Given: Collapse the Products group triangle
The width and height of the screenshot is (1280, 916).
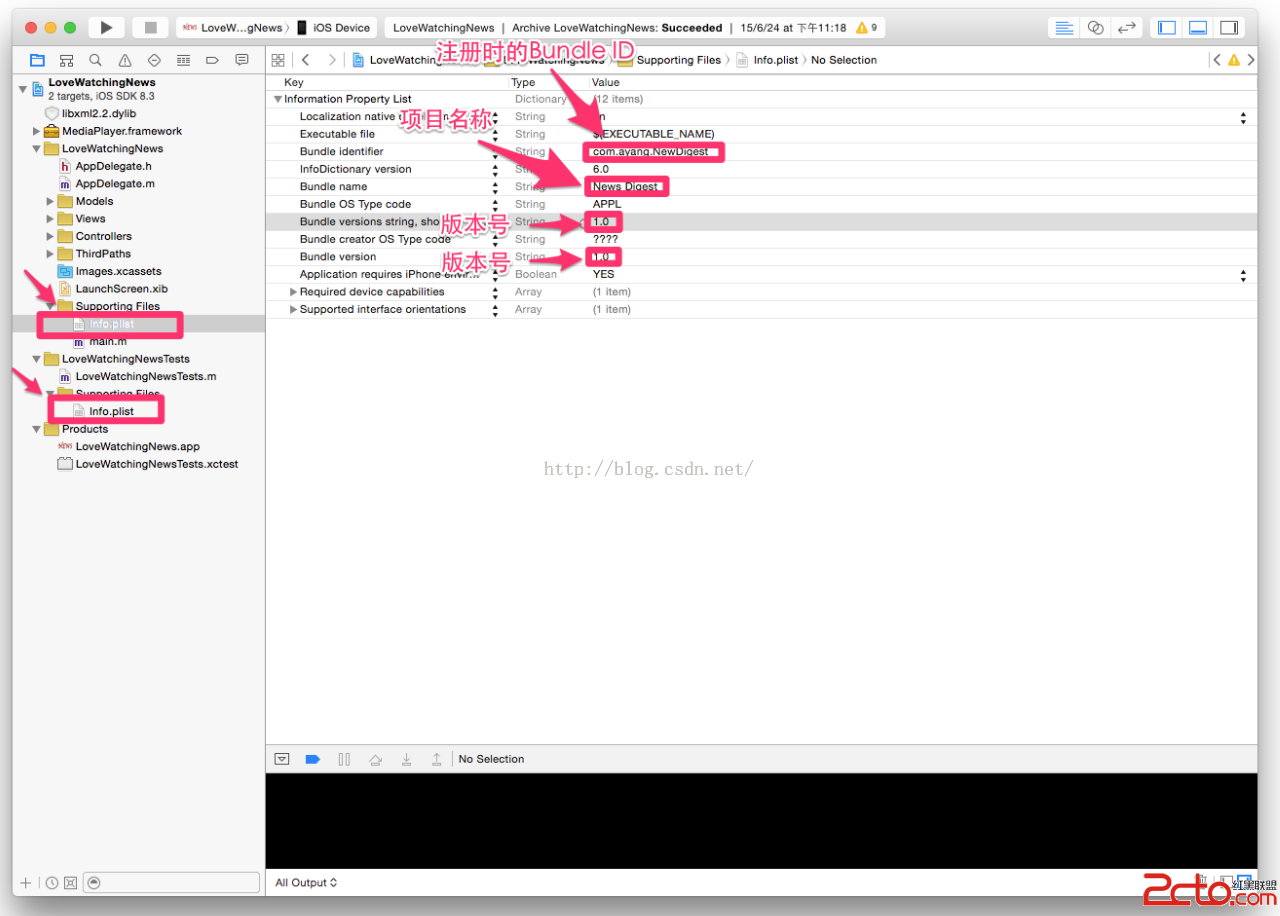Looking at the screenshot, I should pos(37,429).
